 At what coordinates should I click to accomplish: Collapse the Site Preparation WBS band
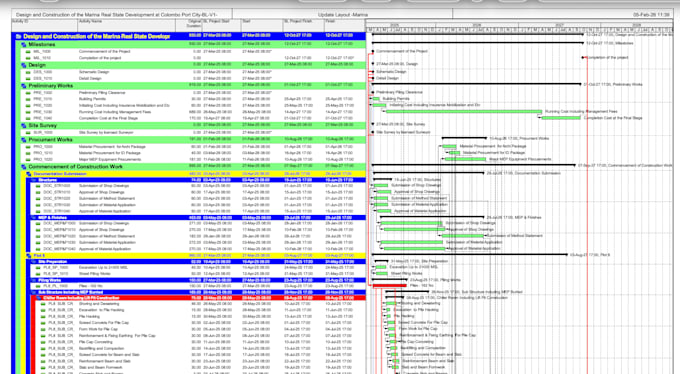pos(34,262)
